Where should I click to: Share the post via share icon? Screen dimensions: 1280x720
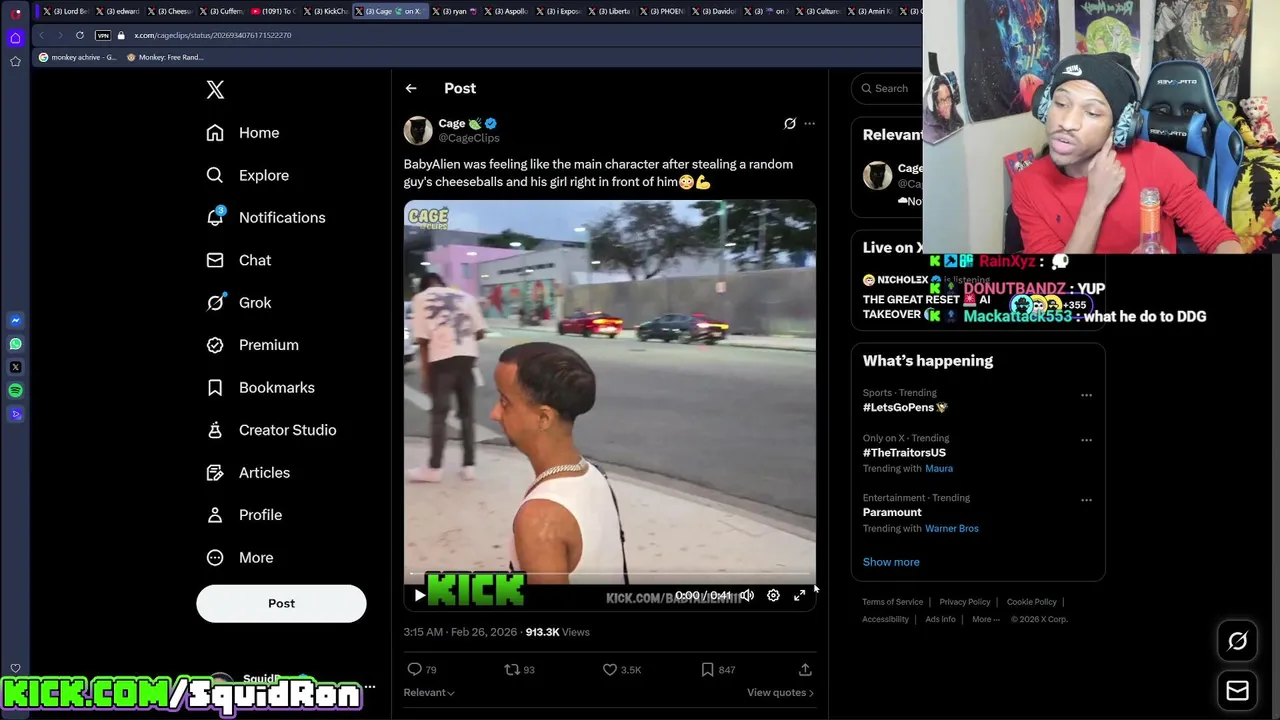805,670
